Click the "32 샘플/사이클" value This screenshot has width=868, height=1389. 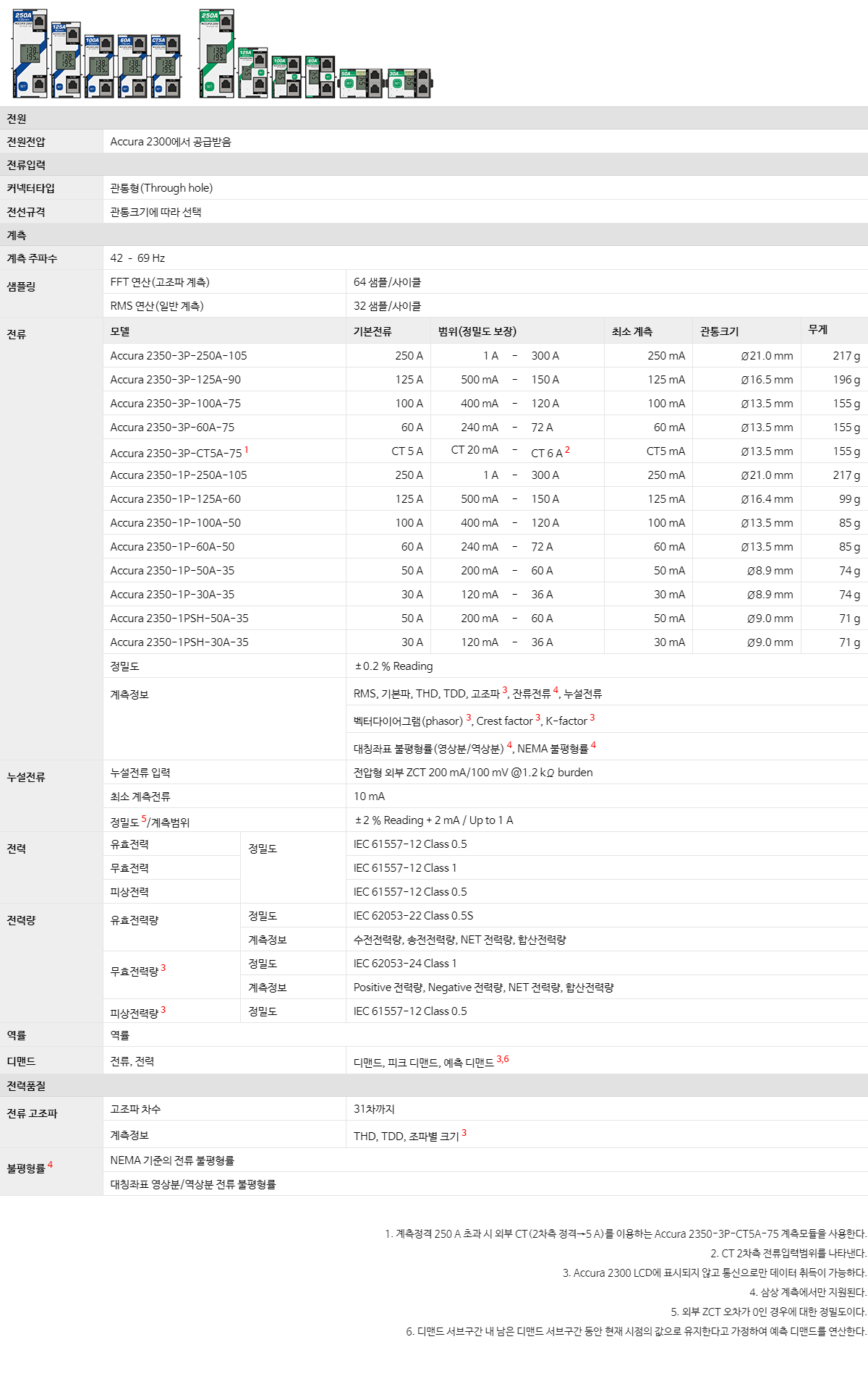click(x=387, y=306)
